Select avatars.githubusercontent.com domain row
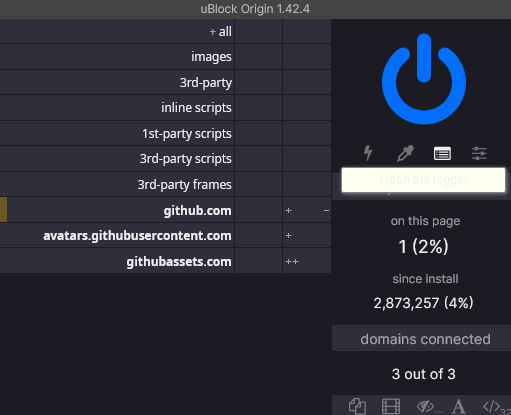This screenshot has height=415, width=511. [117, 236]
